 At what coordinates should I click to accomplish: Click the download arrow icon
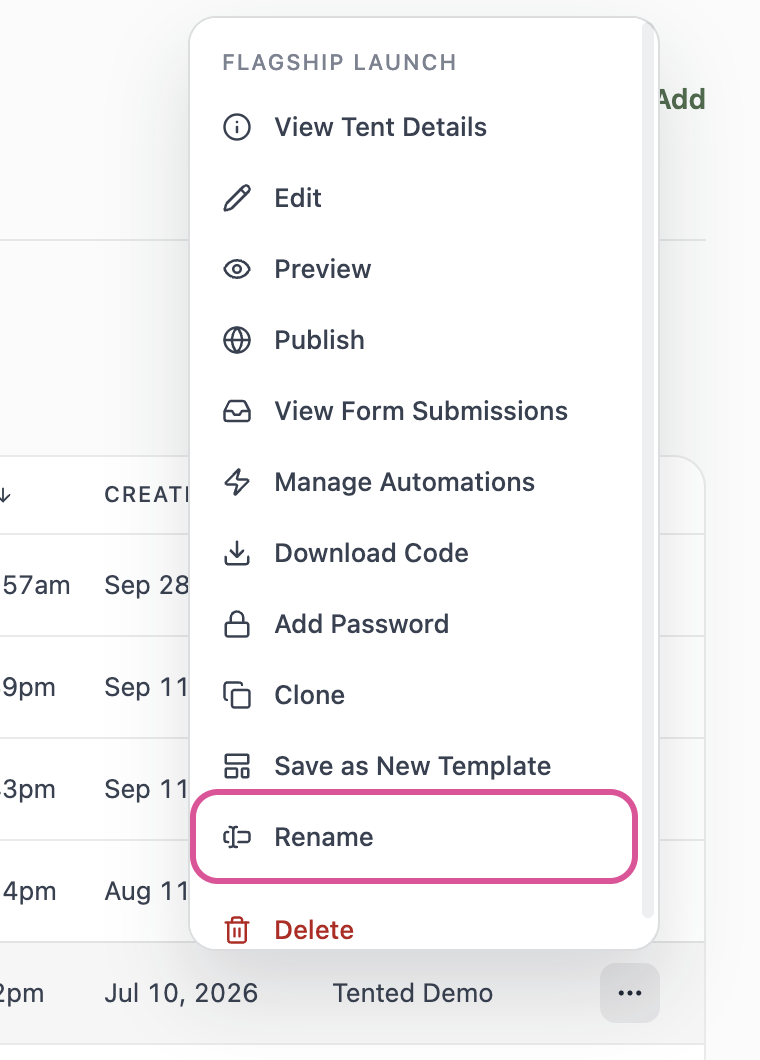[237, 553]
